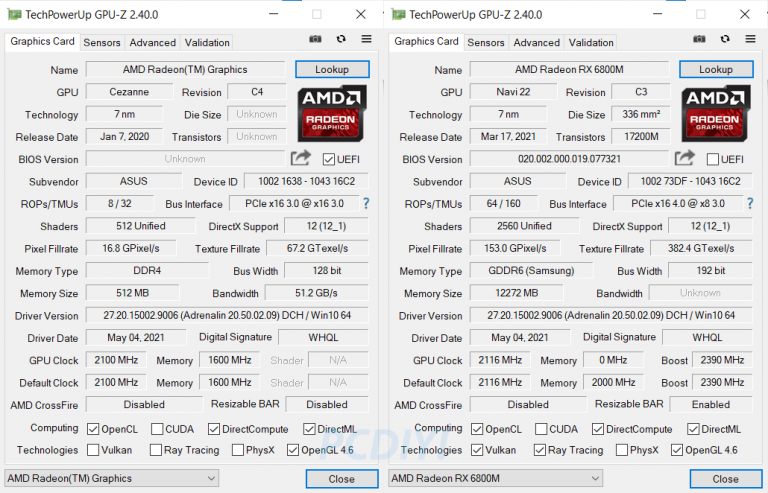The height and width of the screenshot is (493, 768).
Task: Toggle CUDA checkbox in left window
Action: (157, 429)
